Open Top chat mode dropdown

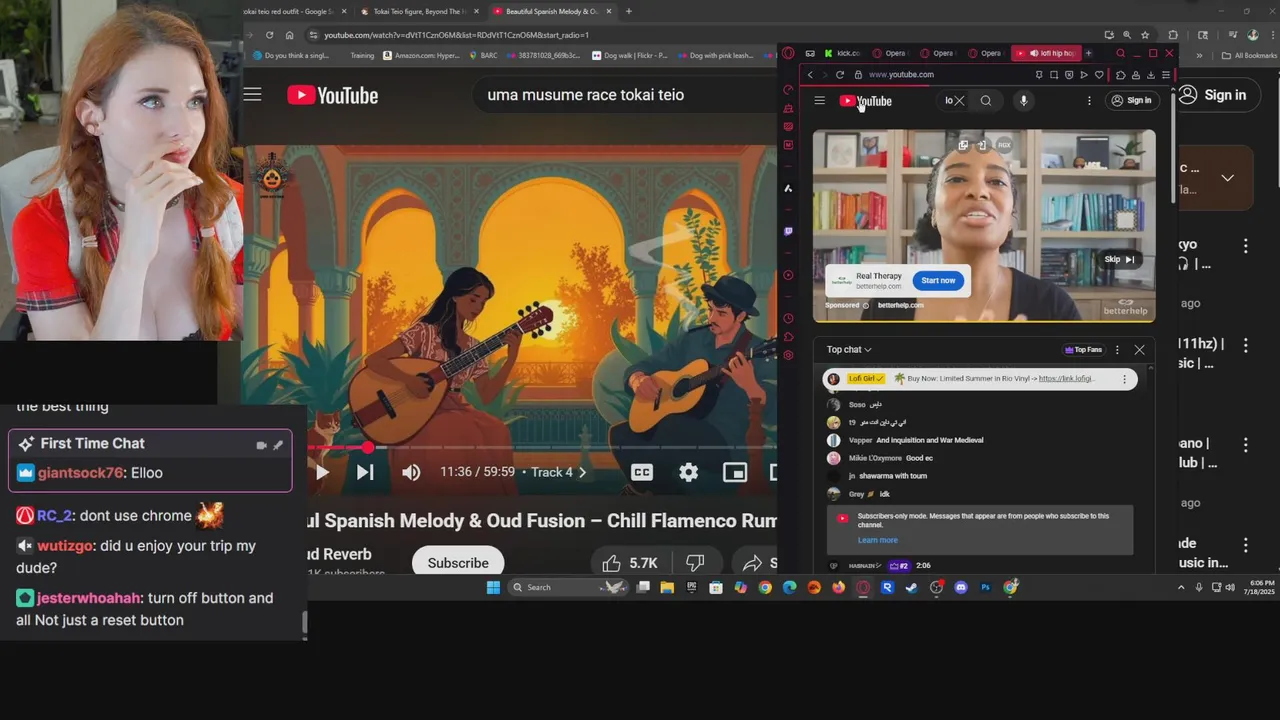[x=849, y=349]
